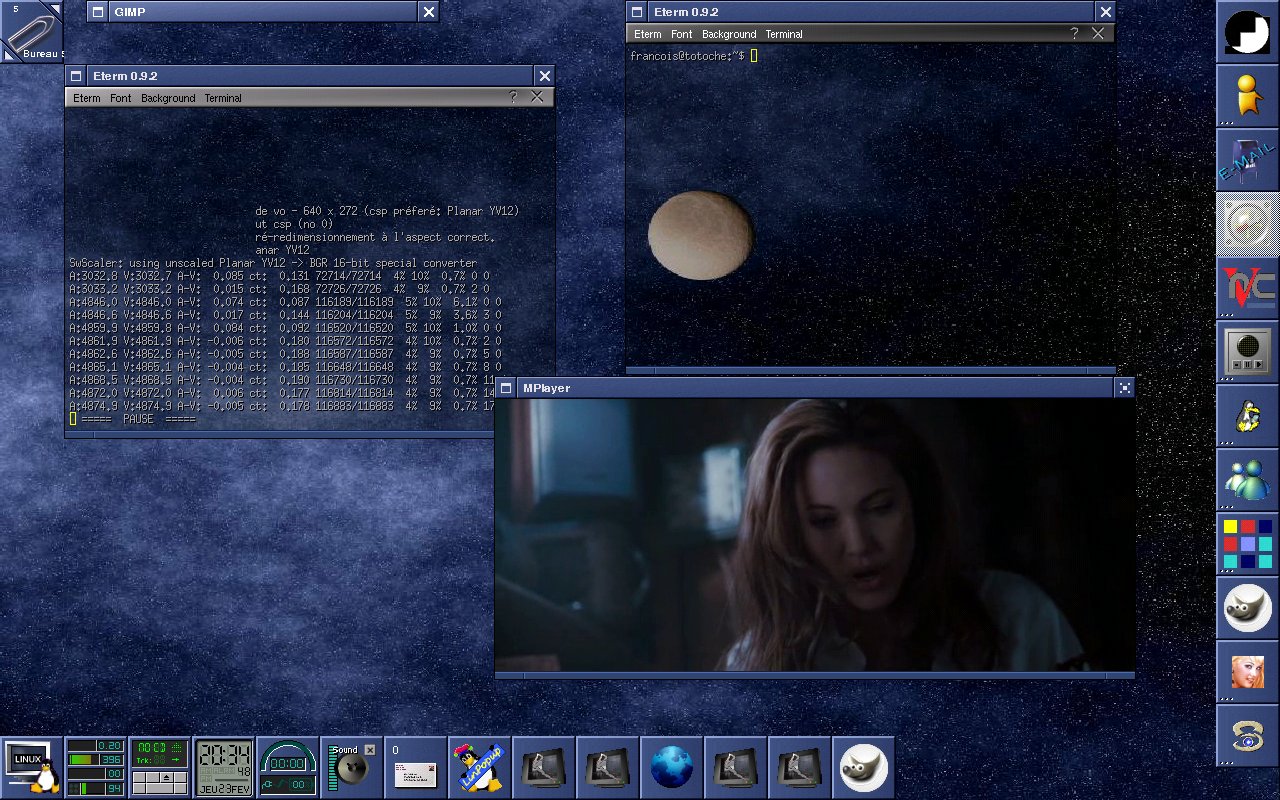The height and width of the screenshot is (800, 1280).
Task: Click the CD player track display
Action: (160, 754)
